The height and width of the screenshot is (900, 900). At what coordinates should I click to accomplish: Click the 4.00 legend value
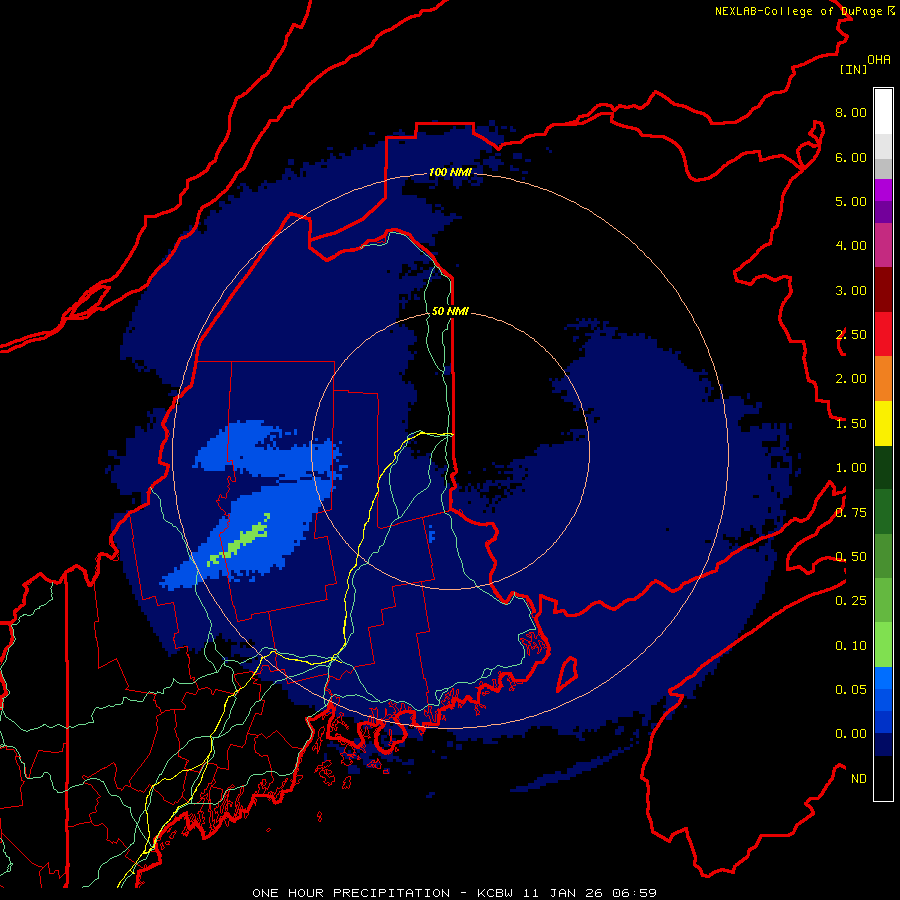click(851, 246)
